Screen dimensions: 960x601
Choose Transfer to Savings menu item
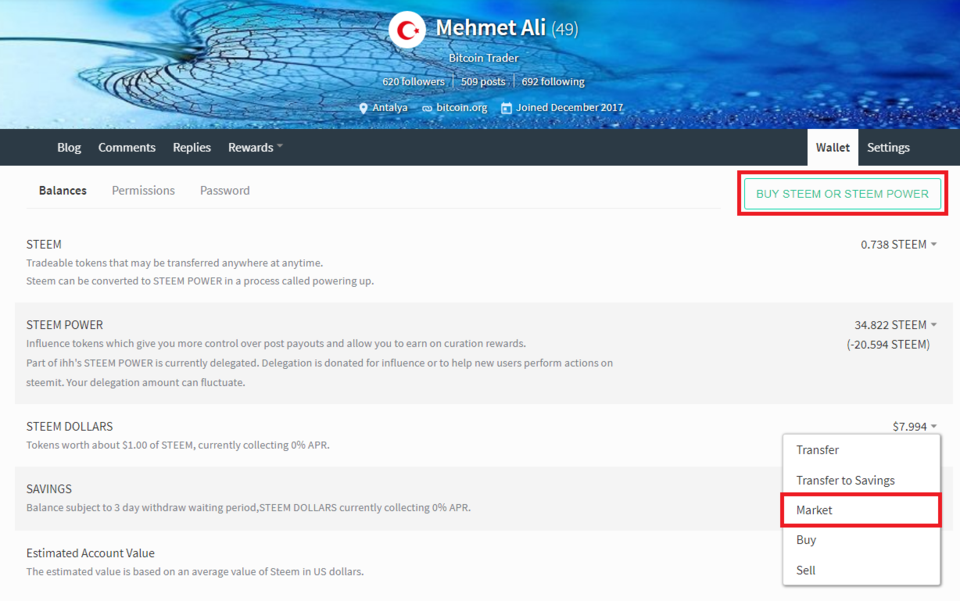click(x=861, y=480)
